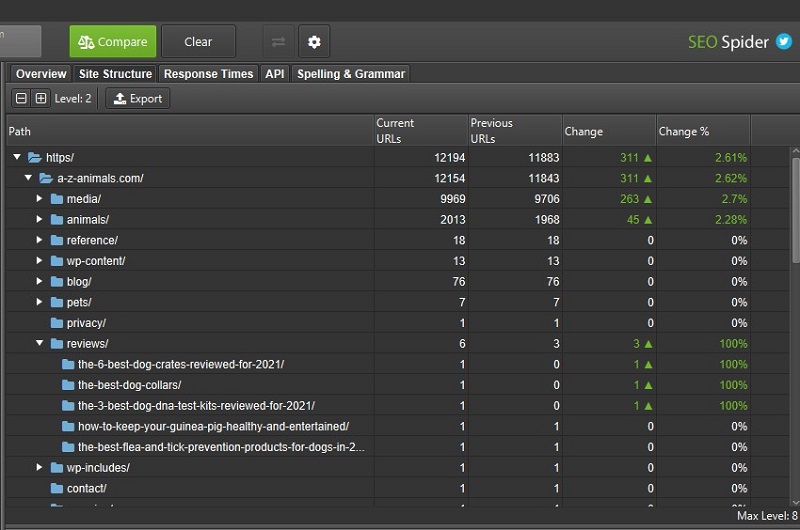Click the blog/ folder icon
Image resolution: width=800 pixels, height=530 pixels.
tap(57, 282)
